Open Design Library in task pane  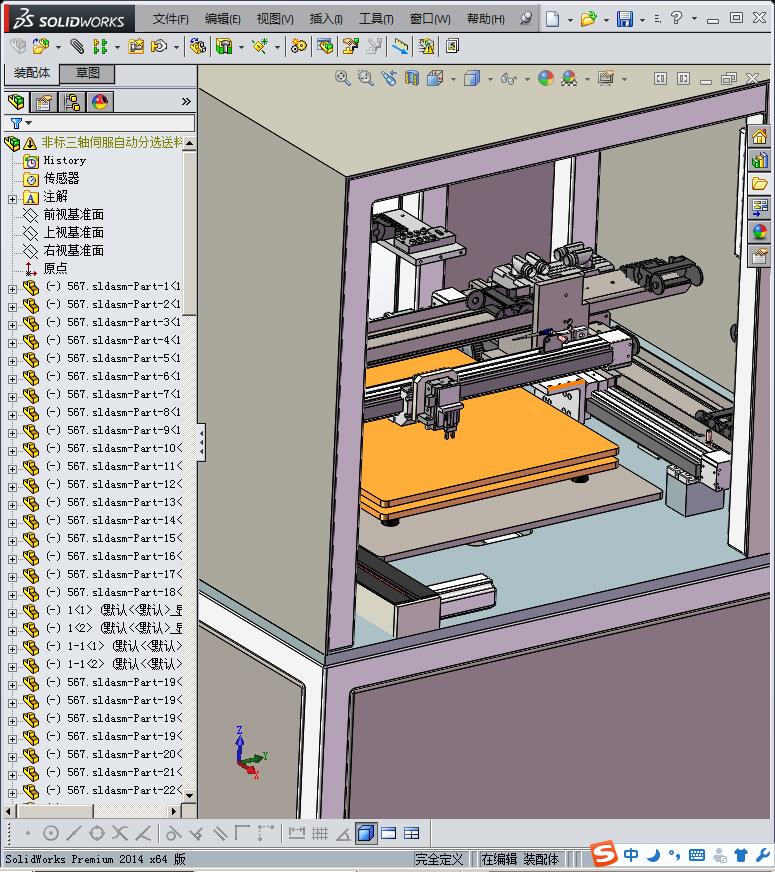[x=759, y=161]
